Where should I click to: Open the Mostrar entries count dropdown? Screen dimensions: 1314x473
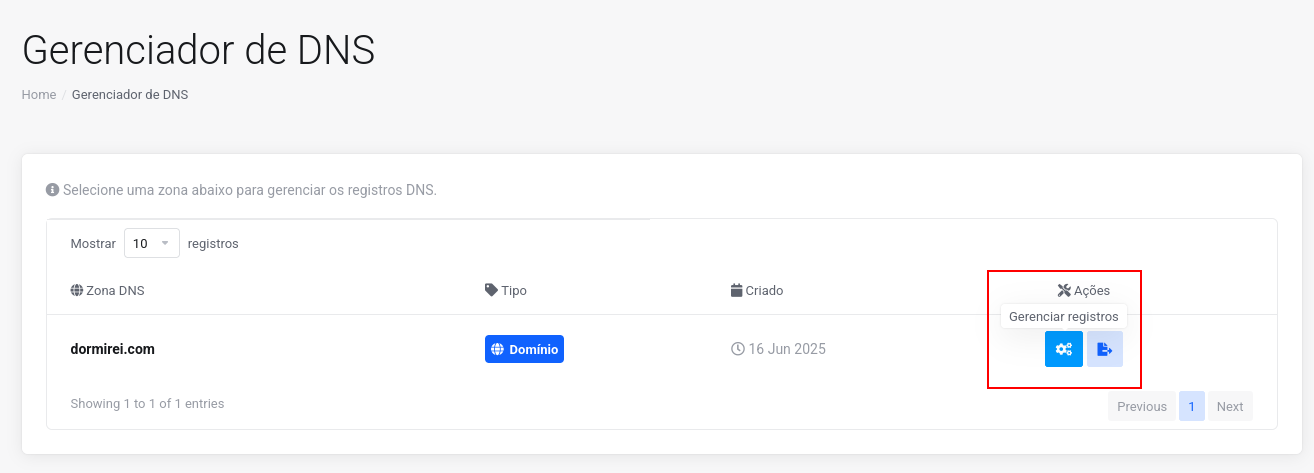pos(152,243)
